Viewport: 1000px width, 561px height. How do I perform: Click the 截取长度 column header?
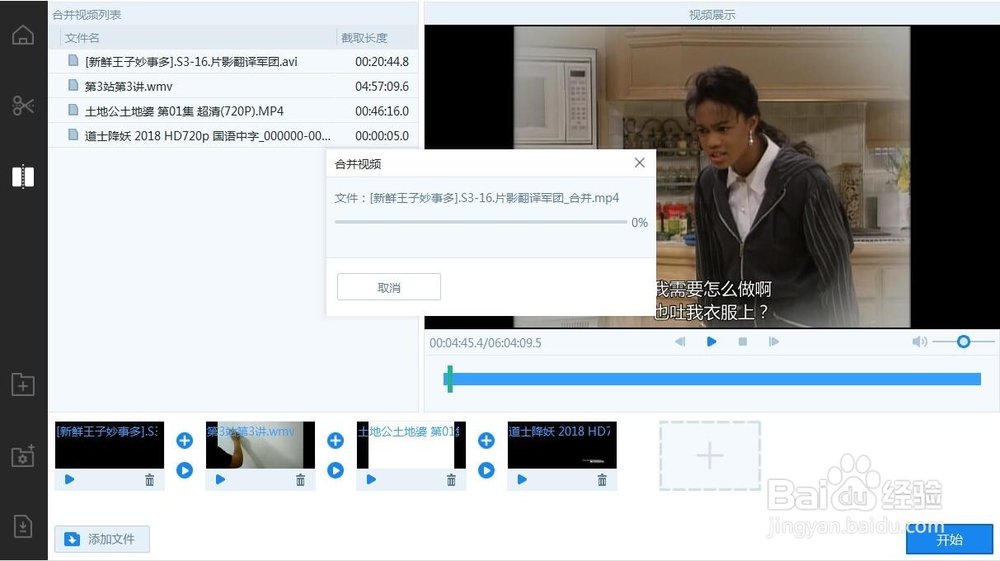point(364,38)
